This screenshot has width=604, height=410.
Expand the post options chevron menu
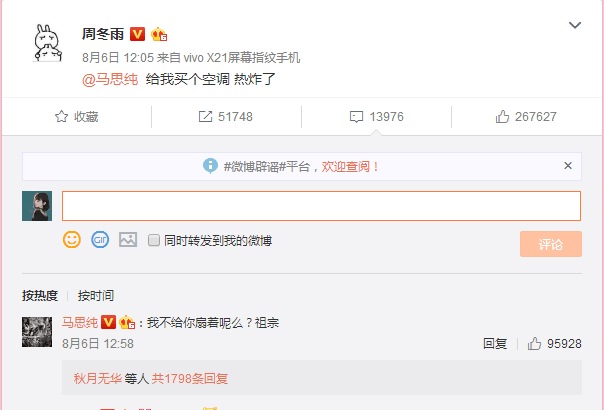(x=575, y=25)
